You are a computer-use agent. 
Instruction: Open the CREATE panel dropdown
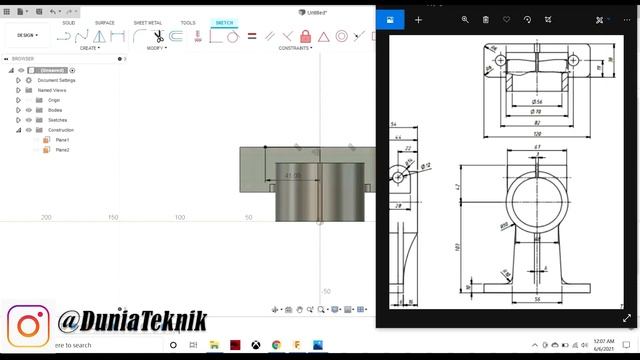click(90, 48)
